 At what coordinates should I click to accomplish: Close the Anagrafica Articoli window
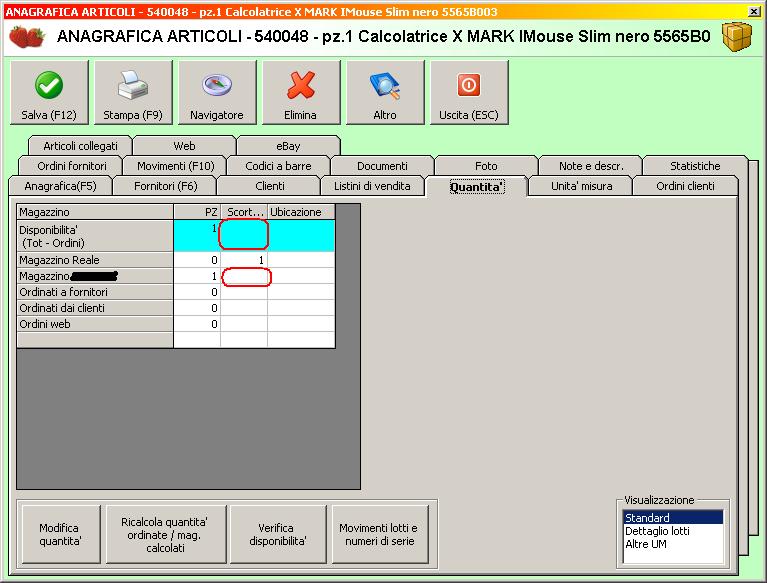(x=754, y=11)
